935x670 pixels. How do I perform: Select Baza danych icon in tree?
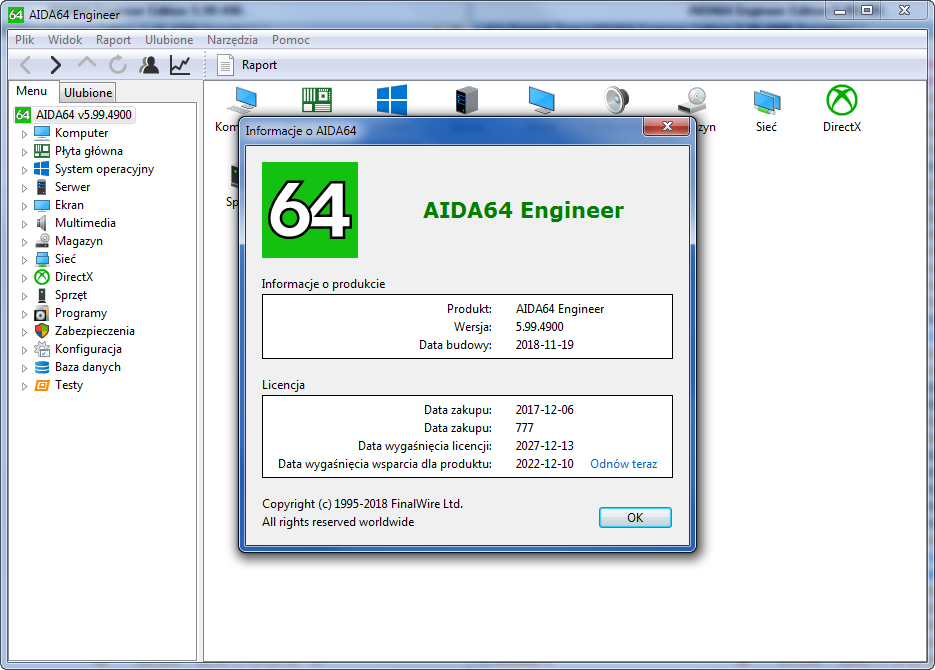[42, 367]
